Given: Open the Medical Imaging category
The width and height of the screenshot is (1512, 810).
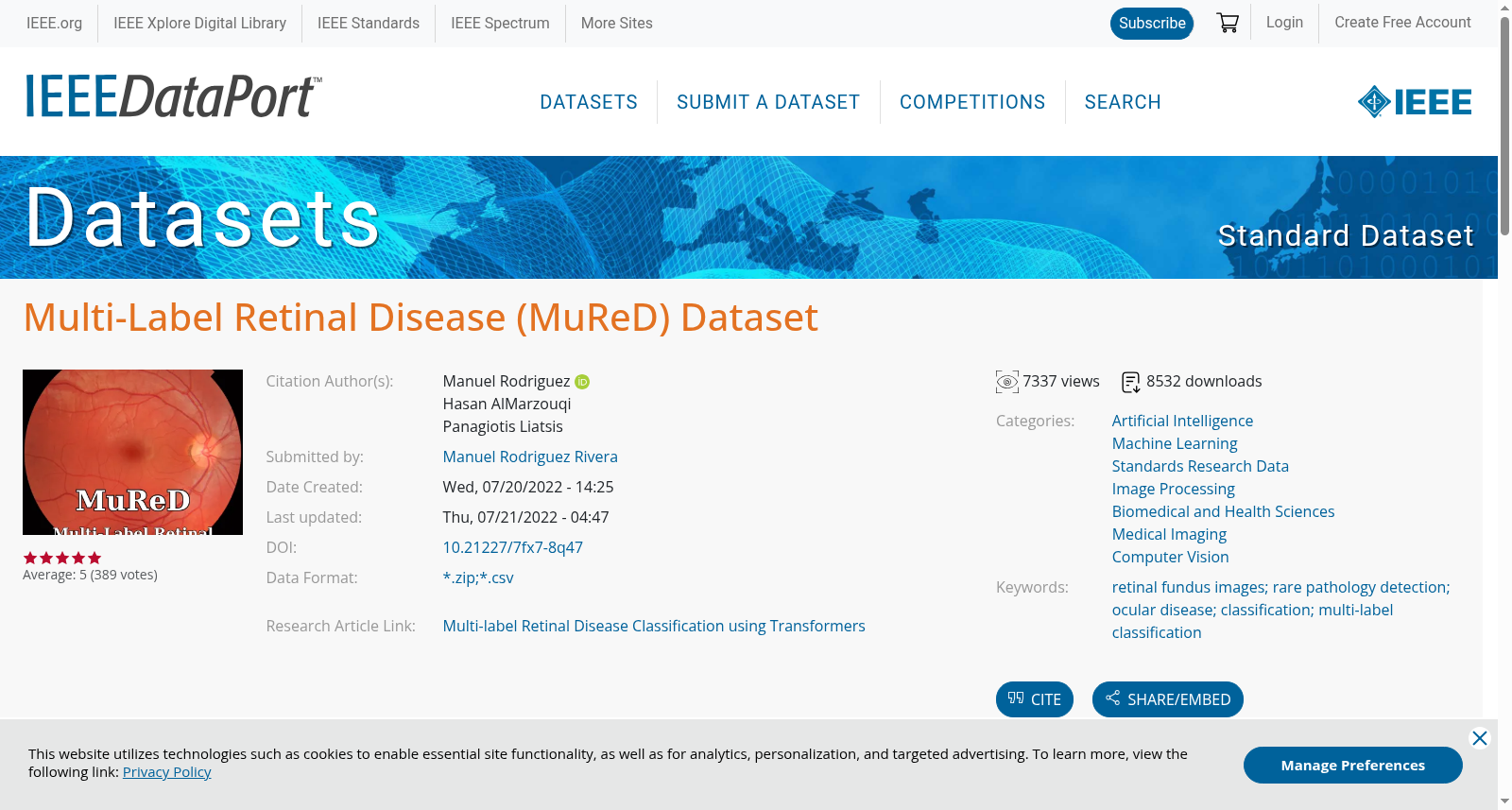Looking at the screenshot, I should pyautogui.click(x=1170, y=534).
